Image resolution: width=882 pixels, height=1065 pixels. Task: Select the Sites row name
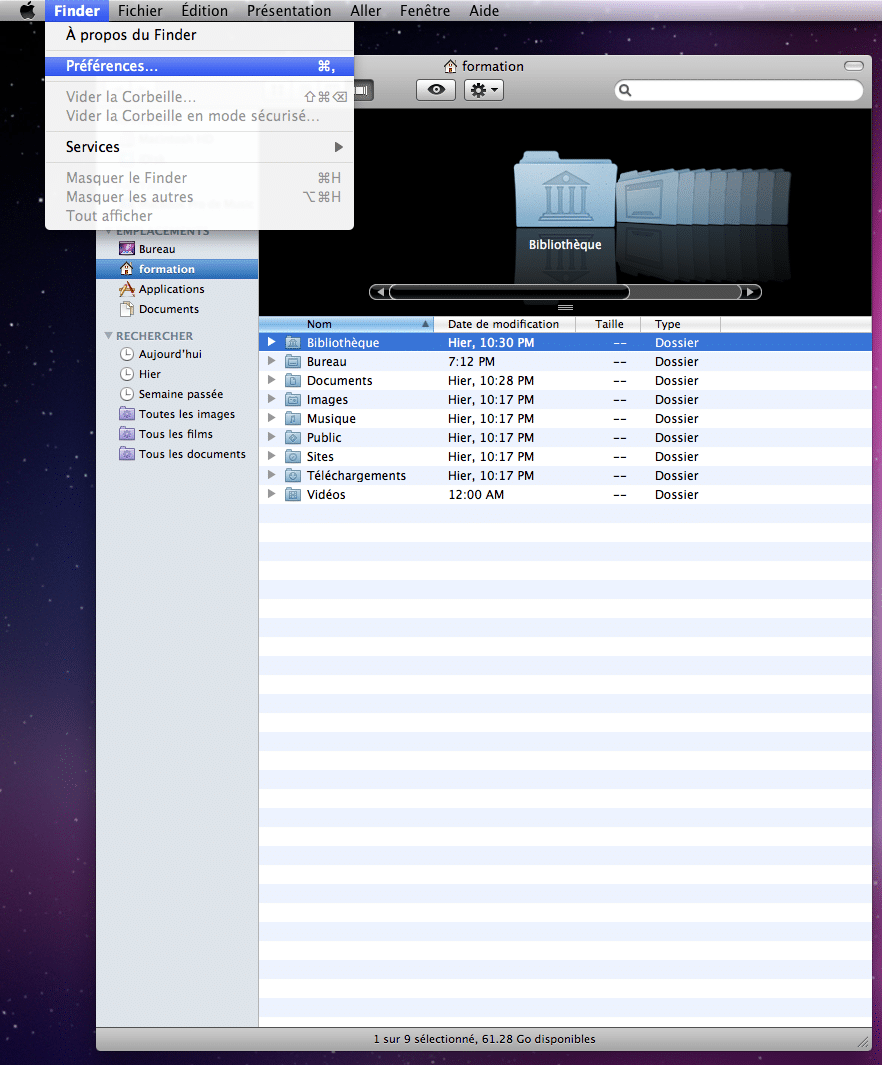[x=320, y=456]
